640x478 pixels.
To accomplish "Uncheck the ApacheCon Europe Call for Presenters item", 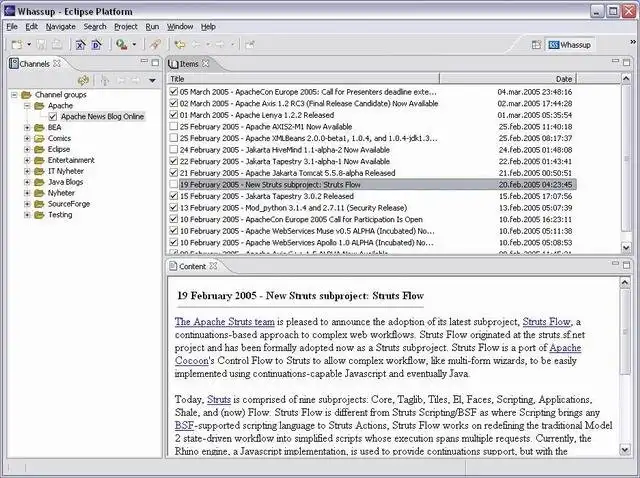I will click(x=173, y=91).
